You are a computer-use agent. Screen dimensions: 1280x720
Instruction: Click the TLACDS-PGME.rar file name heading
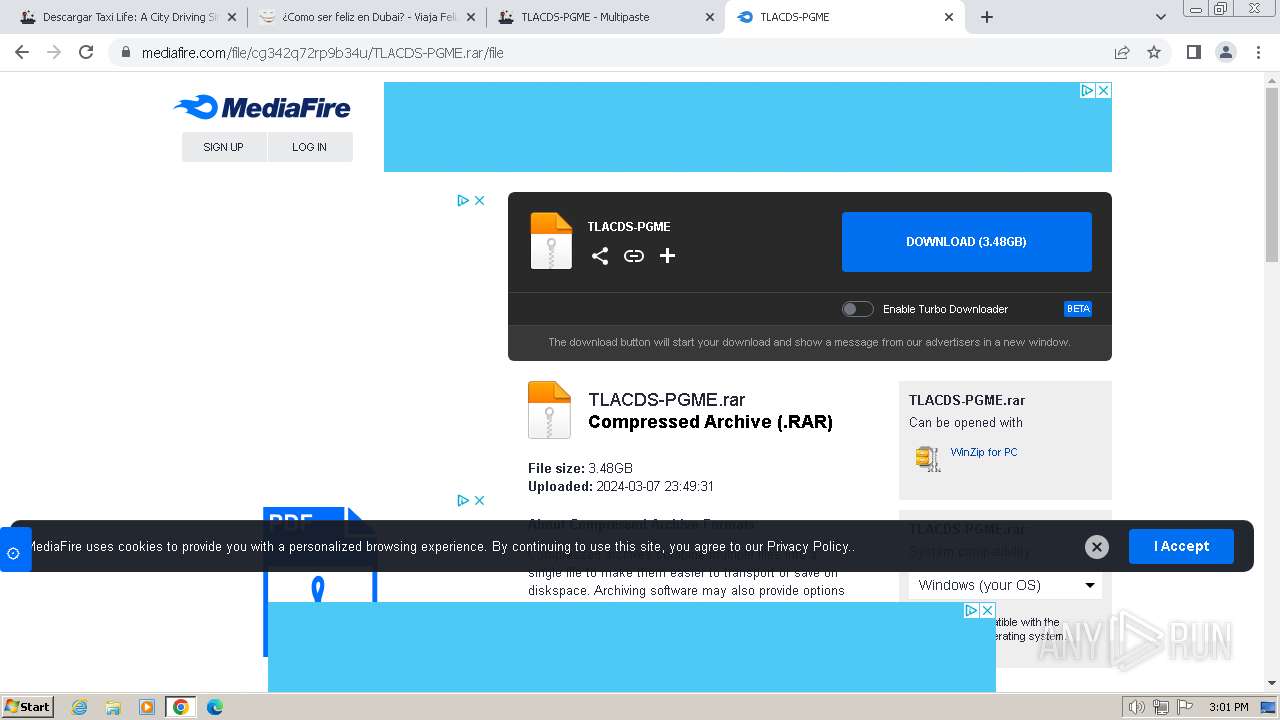[667, 400]
